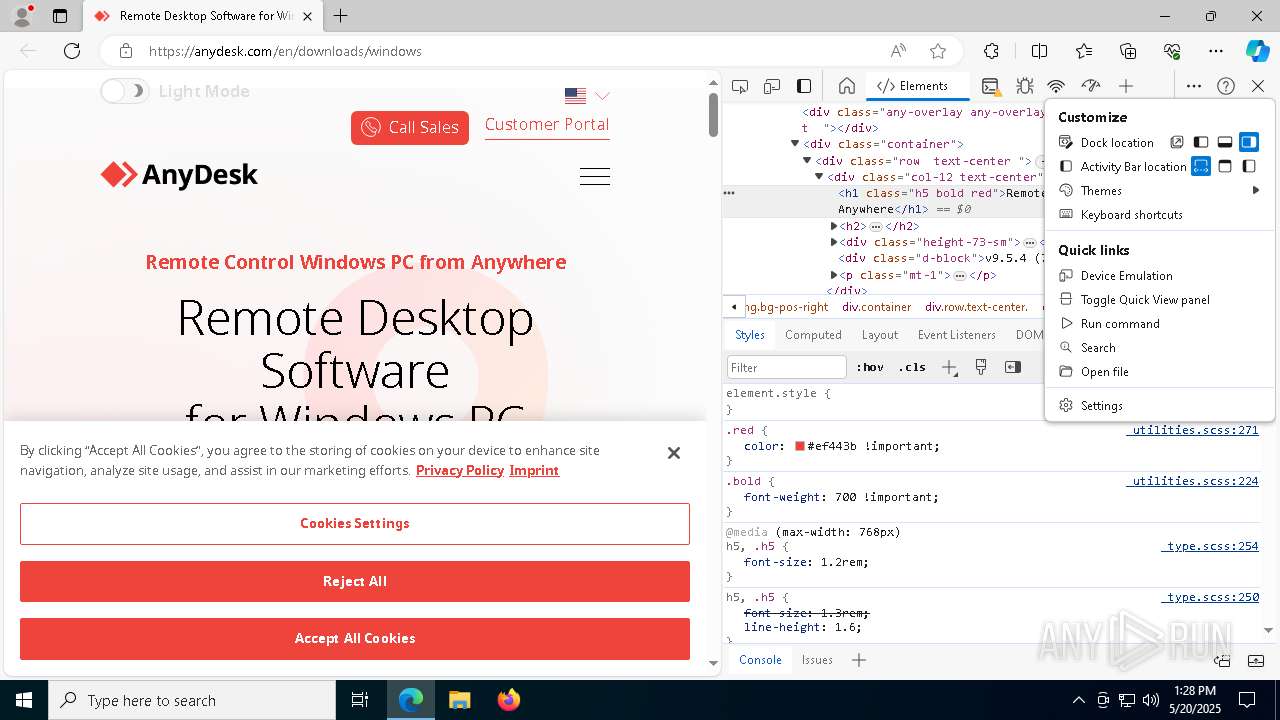Open the Console tool icon
1280x720 pixels.
tap(990, 86)
